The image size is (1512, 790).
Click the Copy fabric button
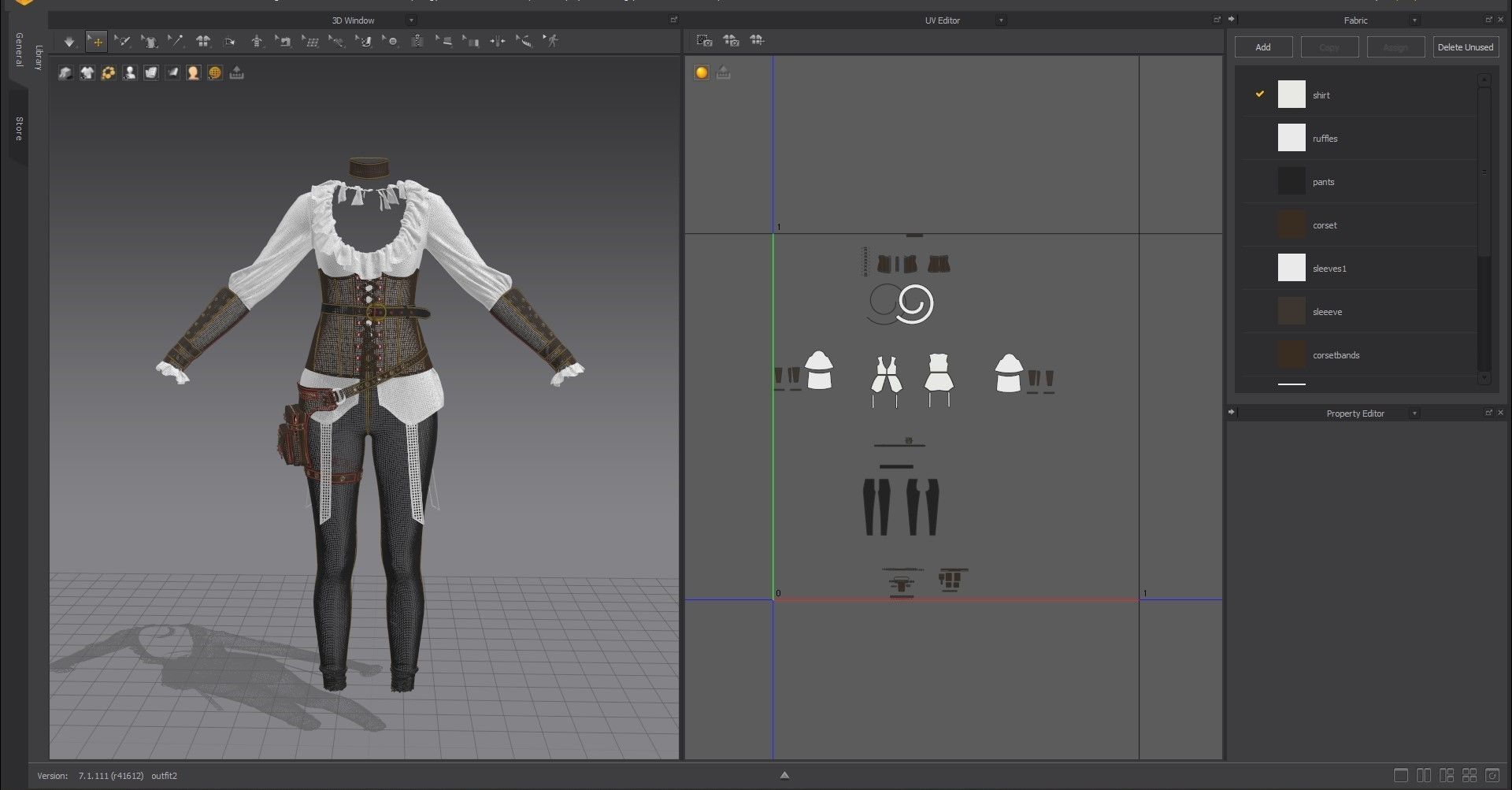(x=1329, y=47)
